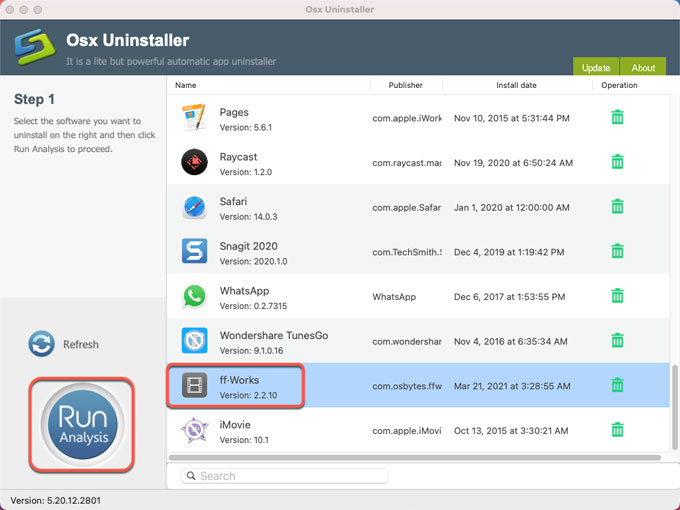Delete Safari using its trash icon
This screenshot has width=680, height=510.
(x=617, y=206)
